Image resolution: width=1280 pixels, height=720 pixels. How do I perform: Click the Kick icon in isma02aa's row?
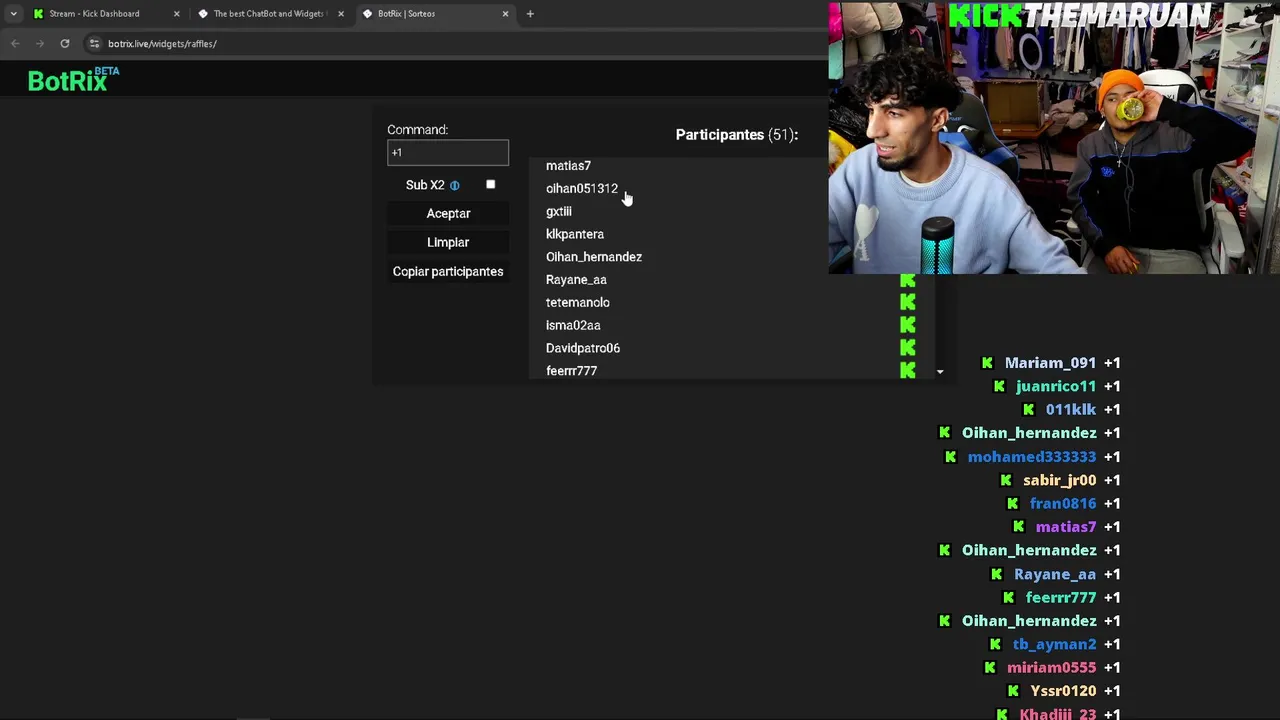pyautogui.click(x=908, y=325)
